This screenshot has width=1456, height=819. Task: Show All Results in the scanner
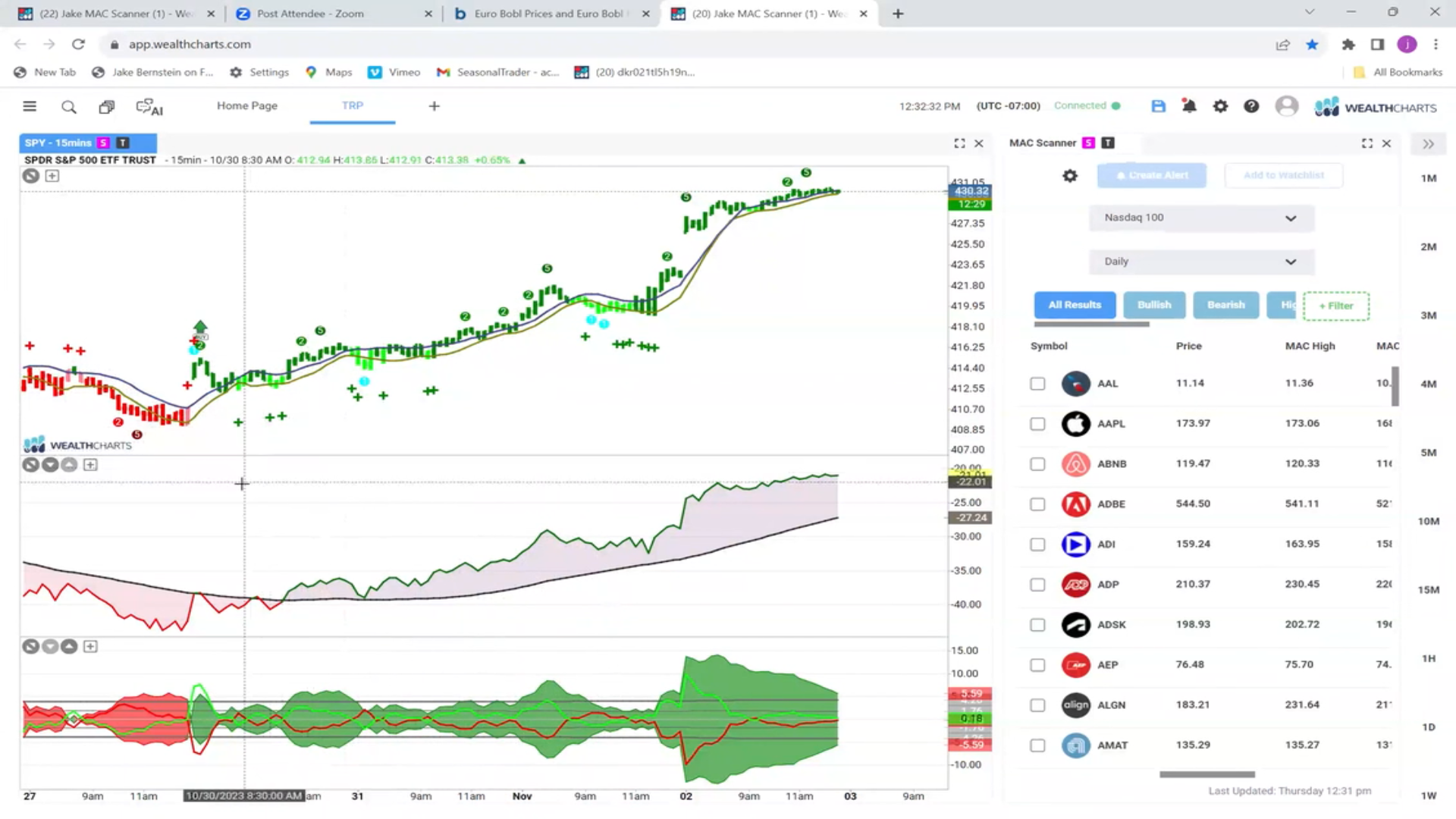pyautogui.click(x=1075, y=305)
